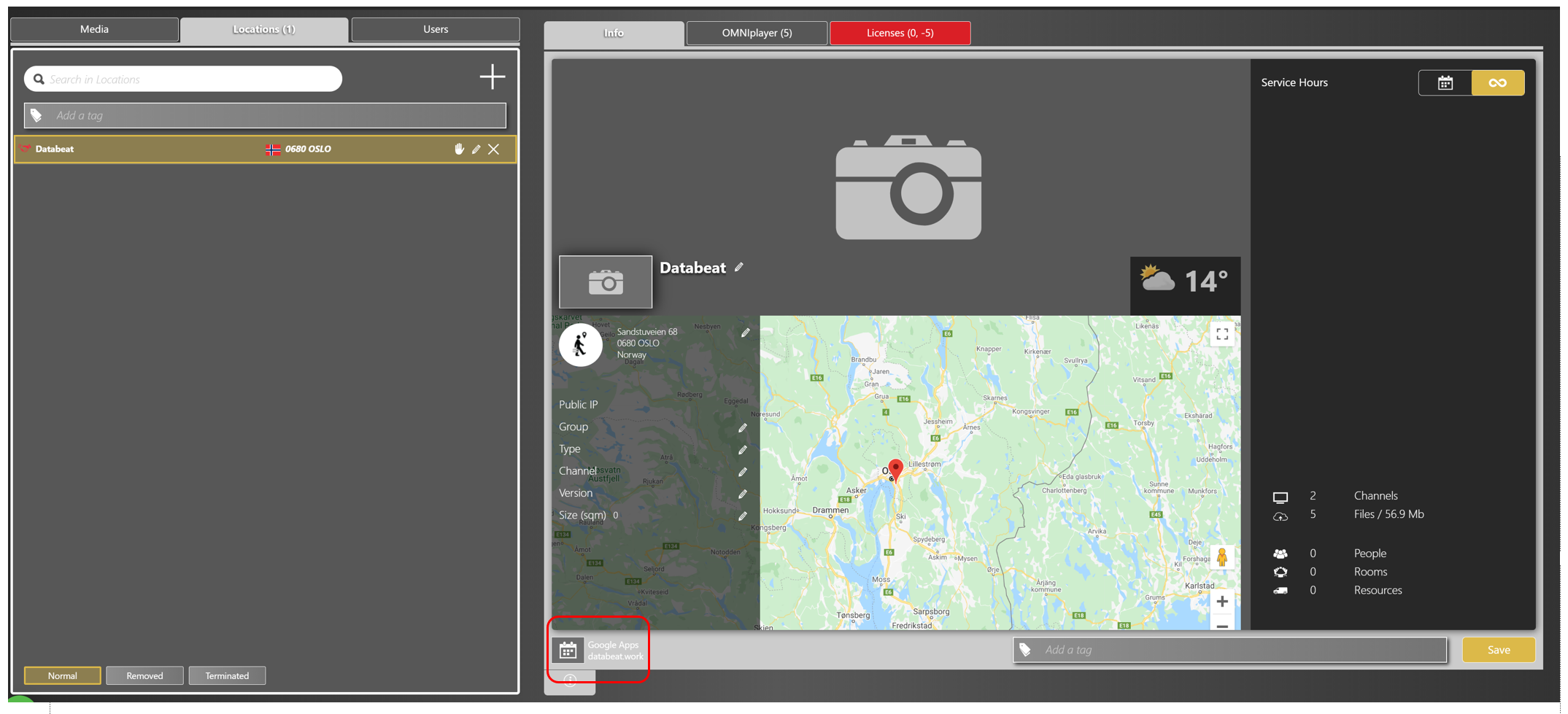
Task: Click the Search in Locations field
Action: coord(183,79)
